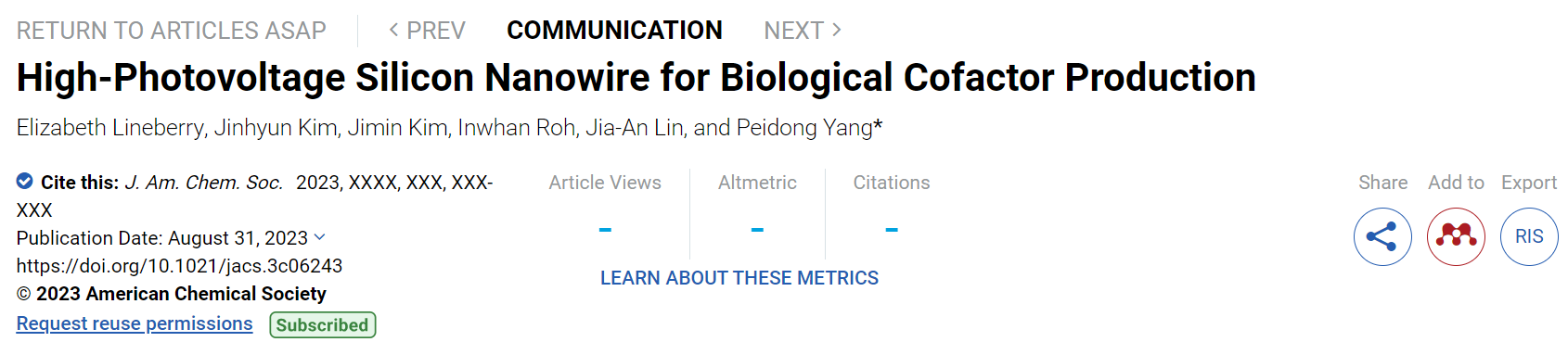Open the Share icon button
Viewport: 1568px width, 342px height.
[1382, 236]
